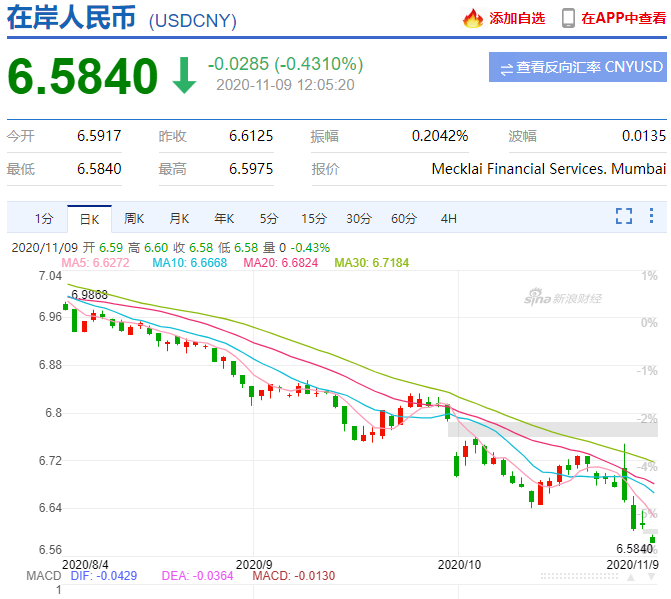Switch to the 1分 chart tab
671x599 pixels.
point(43,218)
